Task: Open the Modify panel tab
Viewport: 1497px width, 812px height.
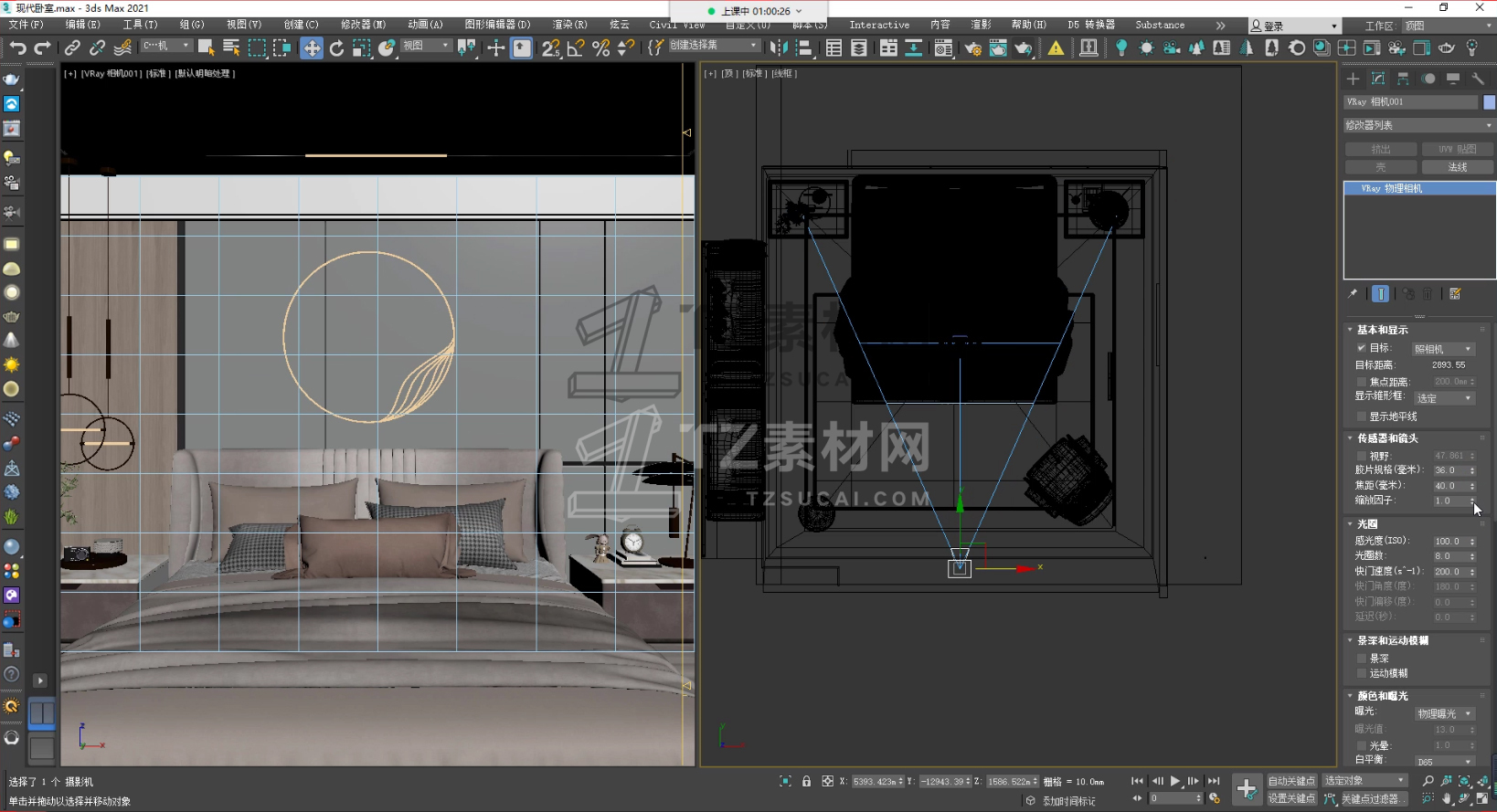Action: coord(1378,79)
